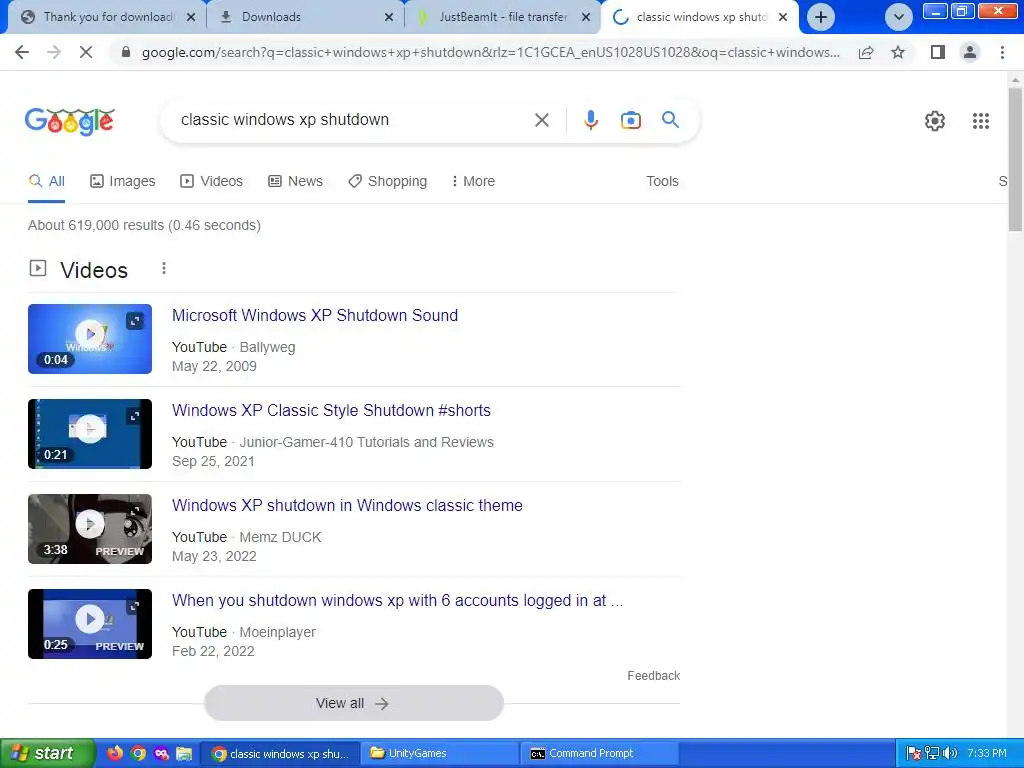
Task: Send Feedback on video results
Action: click(654, 676)
